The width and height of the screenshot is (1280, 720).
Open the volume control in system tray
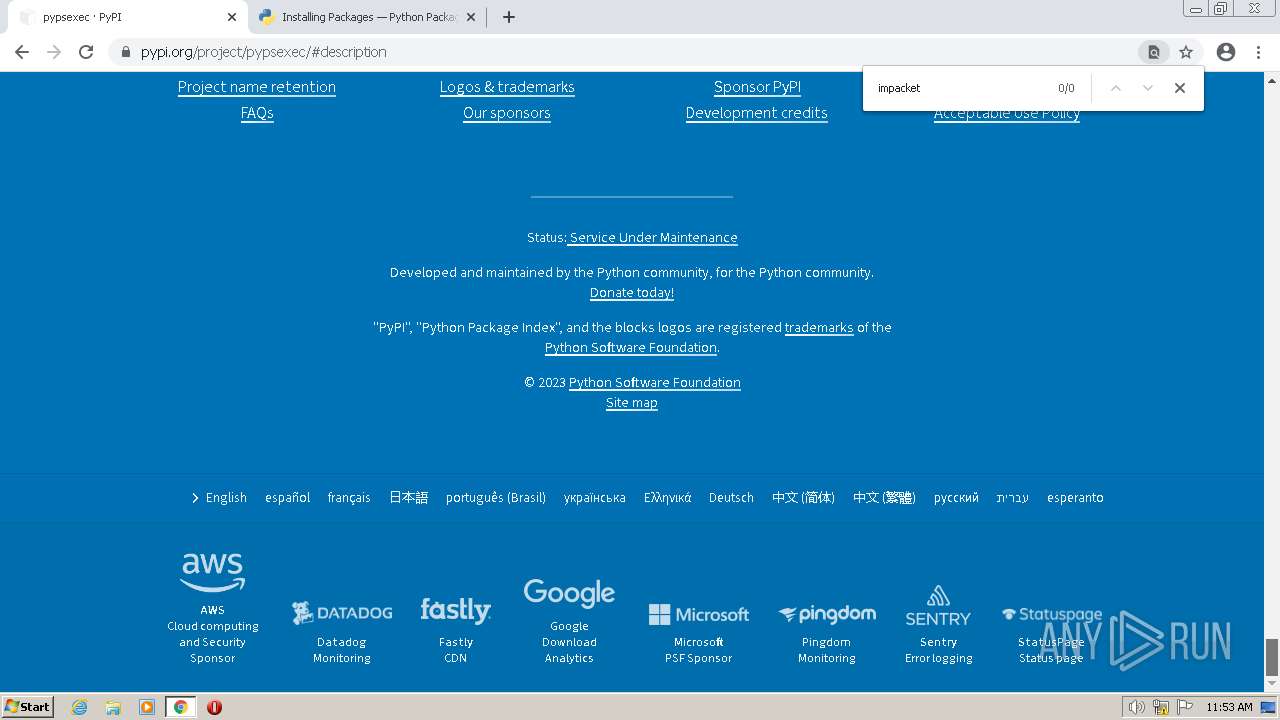1137,707
